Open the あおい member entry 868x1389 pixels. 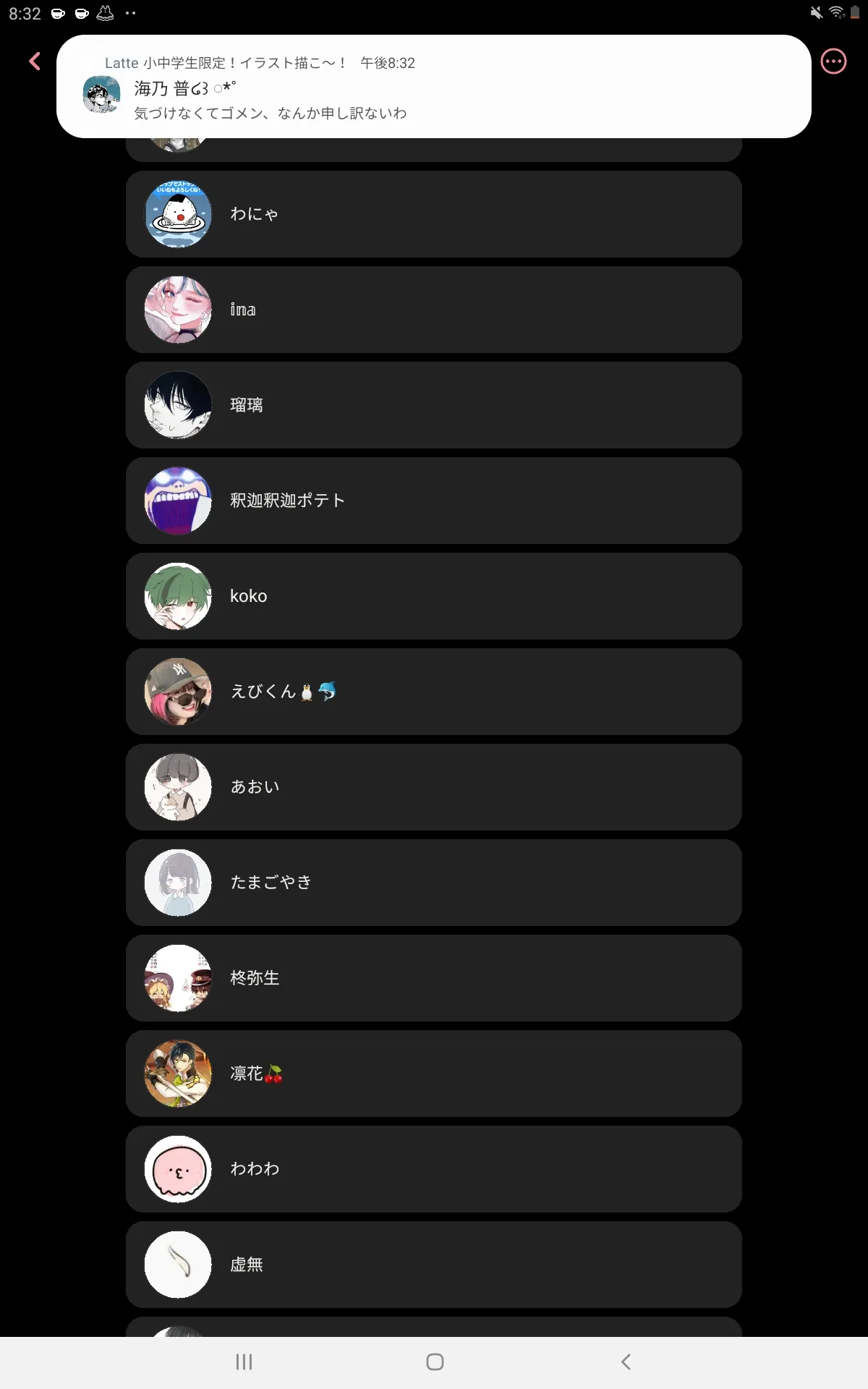[x=434, y=787]
